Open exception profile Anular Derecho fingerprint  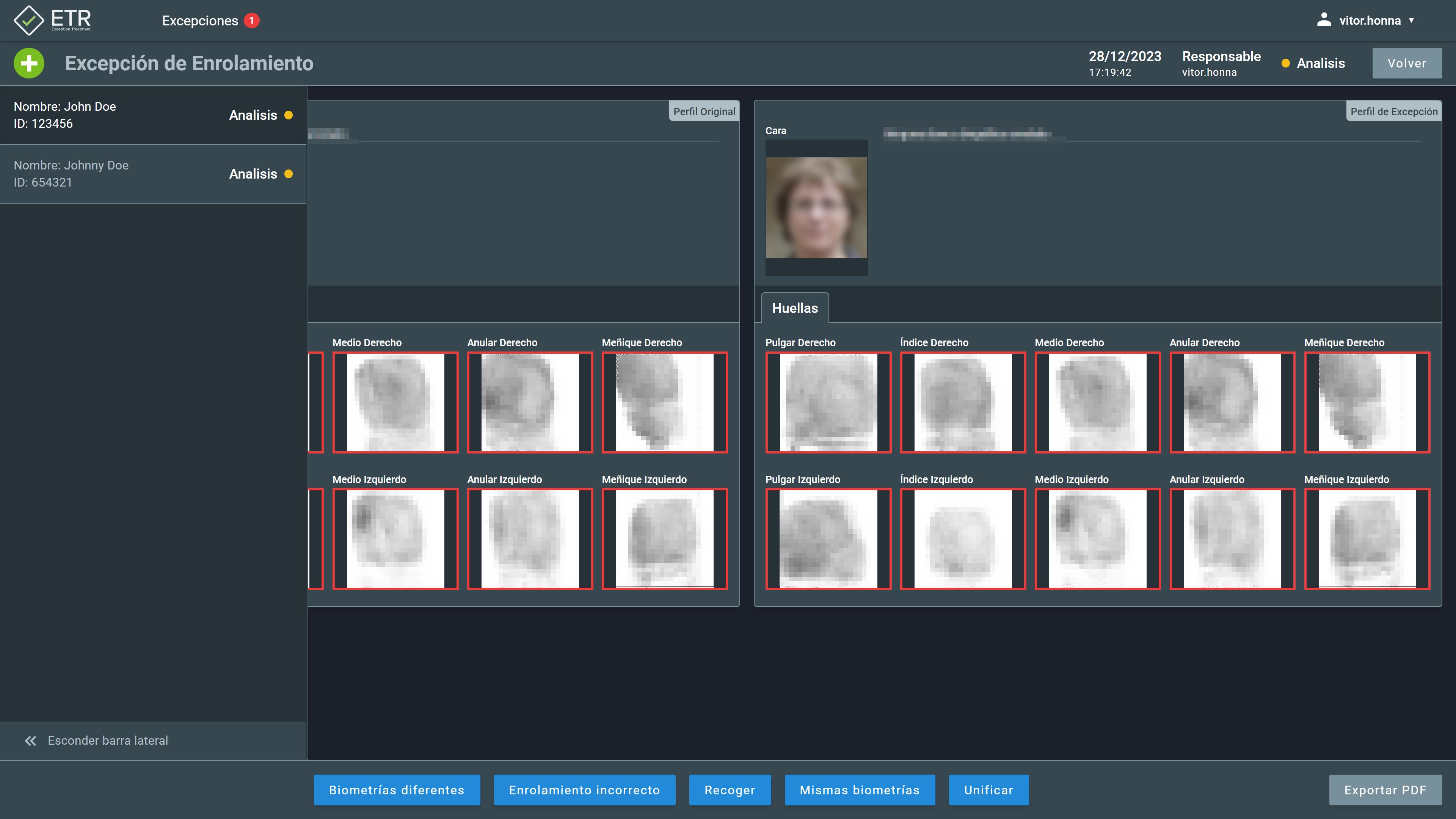tap(1232, 402)
